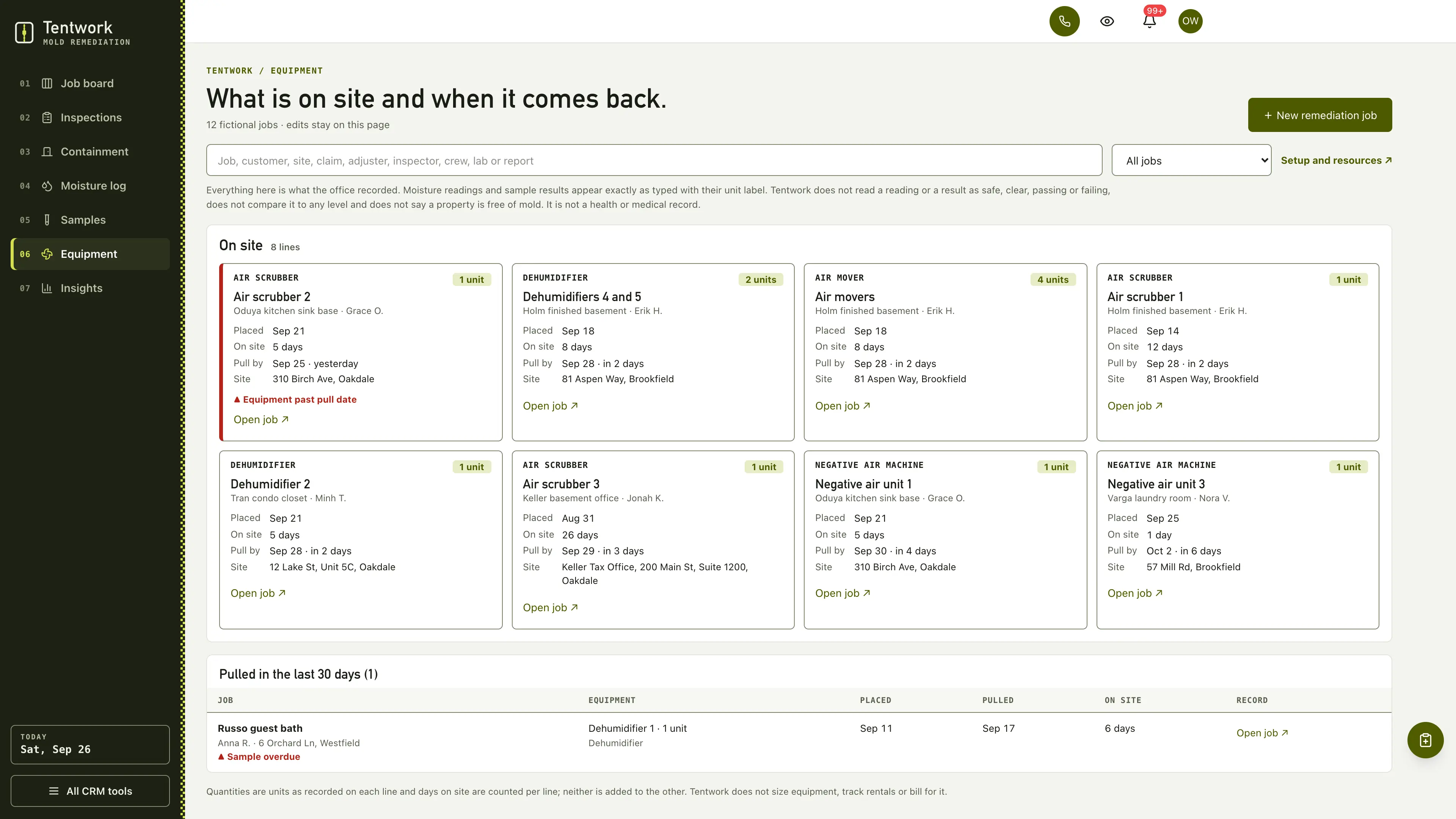
Task: Focus the job search input field
Action: point(654,160)
